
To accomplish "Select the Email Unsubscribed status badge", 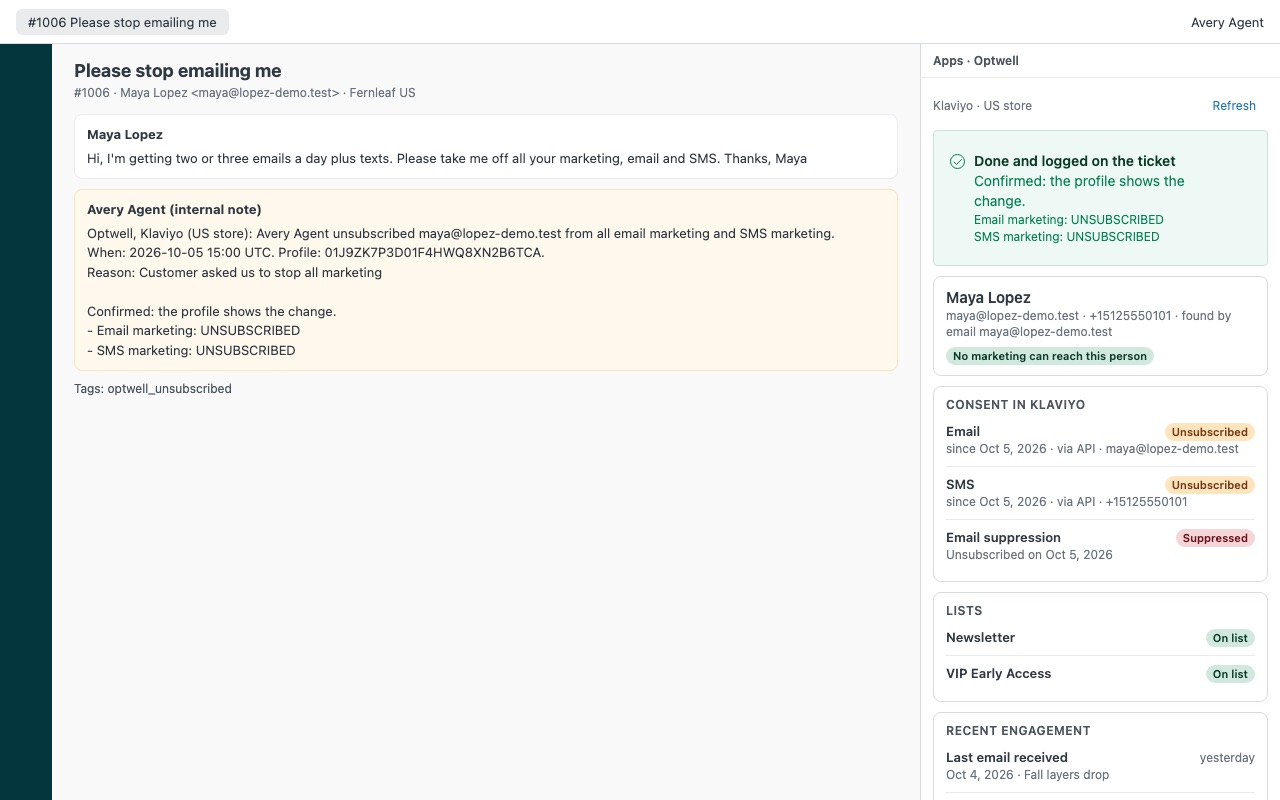I will click(x=1209, y=432).
